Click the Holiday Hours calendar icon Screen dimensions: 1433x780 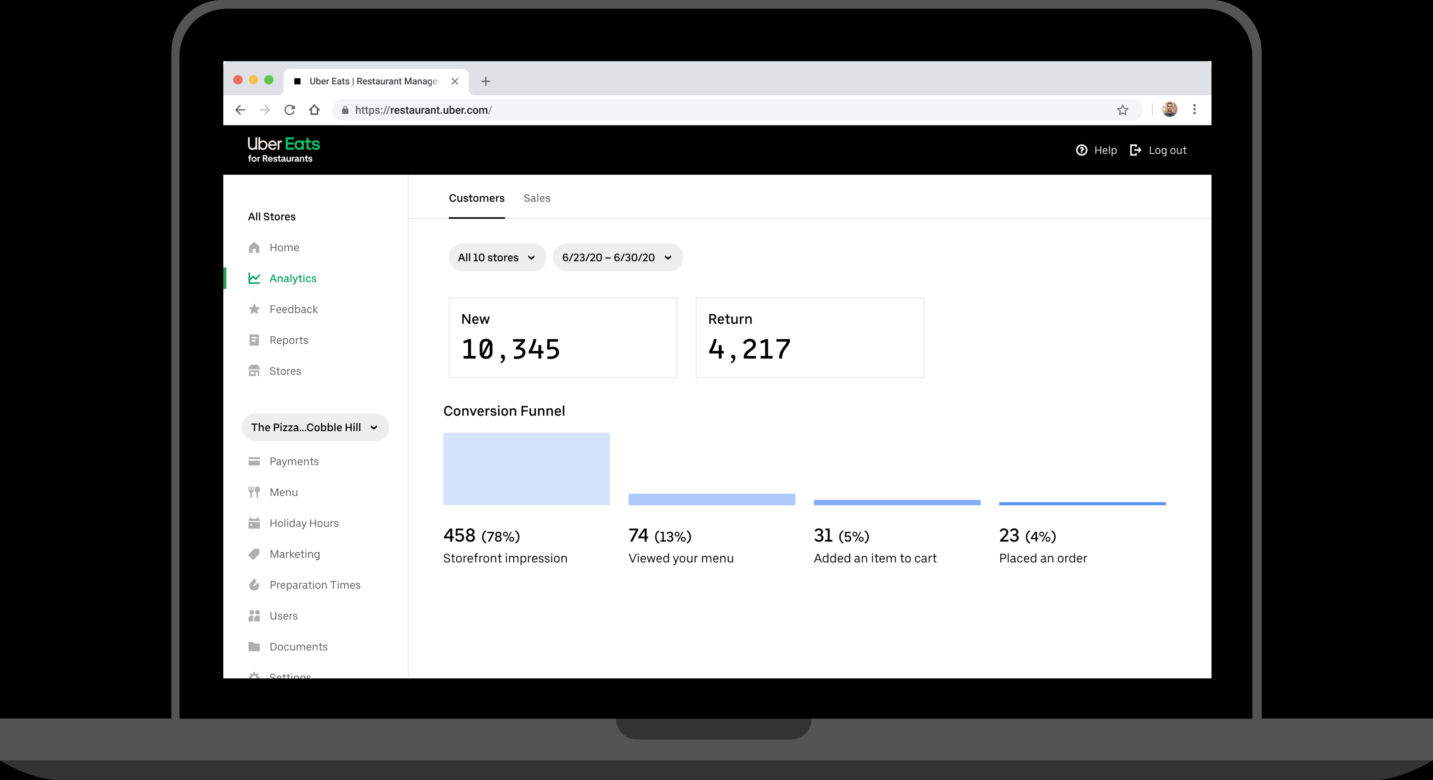click(x=254, y=523)
